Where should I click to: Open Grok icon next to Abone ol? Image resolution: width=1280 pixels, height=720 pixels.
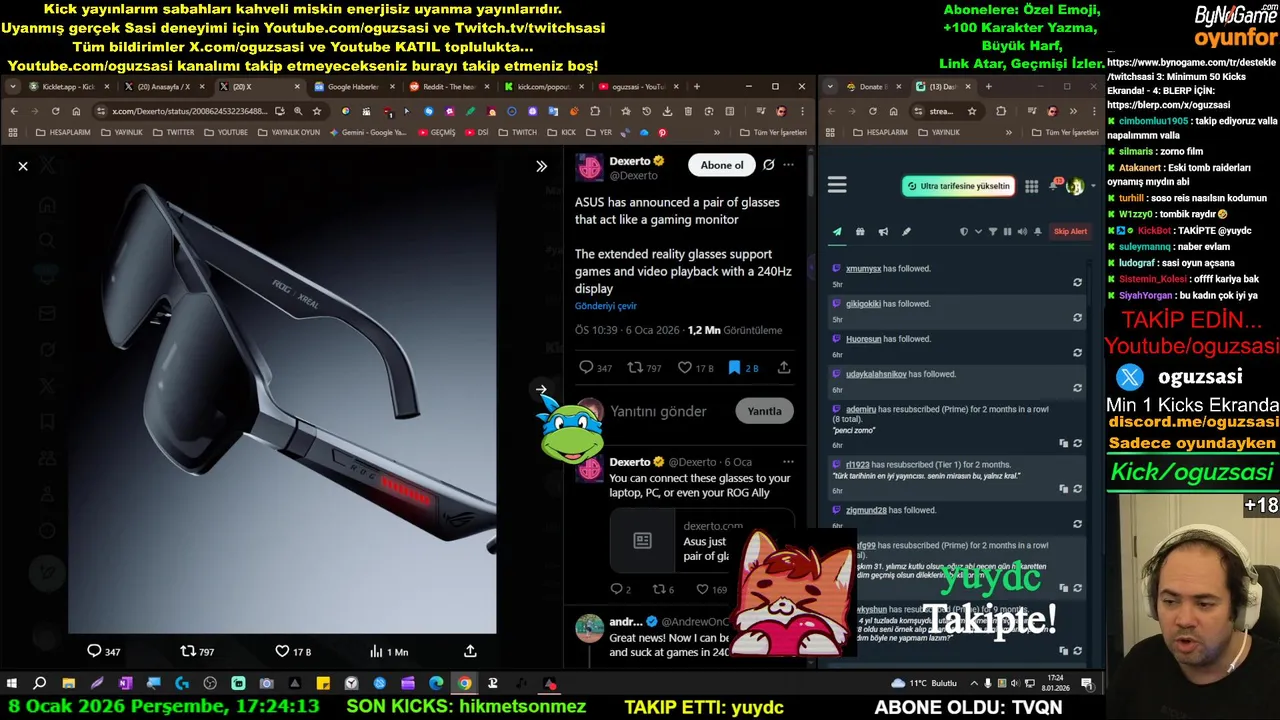769,165
